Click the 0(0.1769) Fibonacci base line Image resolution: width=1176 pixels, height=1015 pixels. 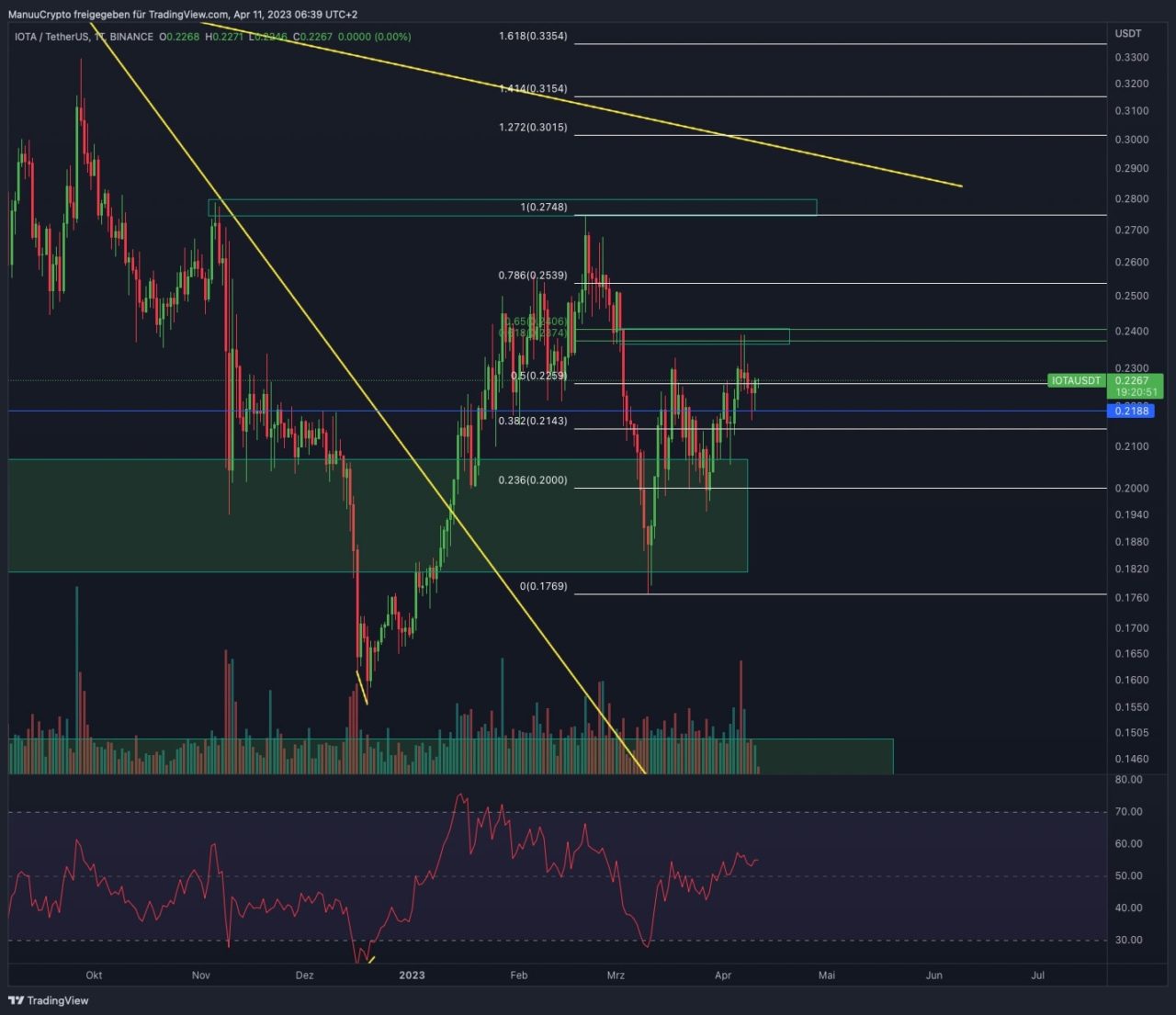tap(827, 593)
